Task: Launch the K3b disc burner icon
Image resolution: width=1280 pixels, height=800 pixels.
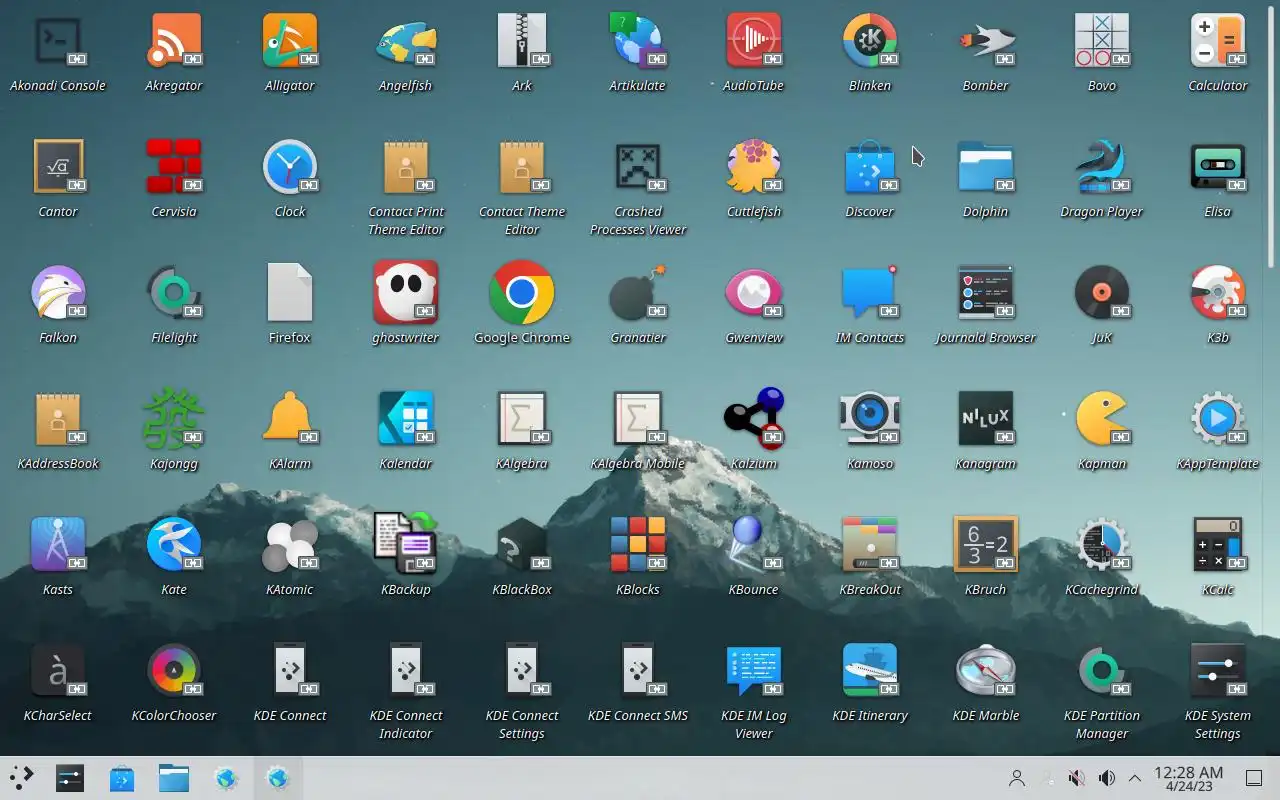Action: [x=1218, y=292]
